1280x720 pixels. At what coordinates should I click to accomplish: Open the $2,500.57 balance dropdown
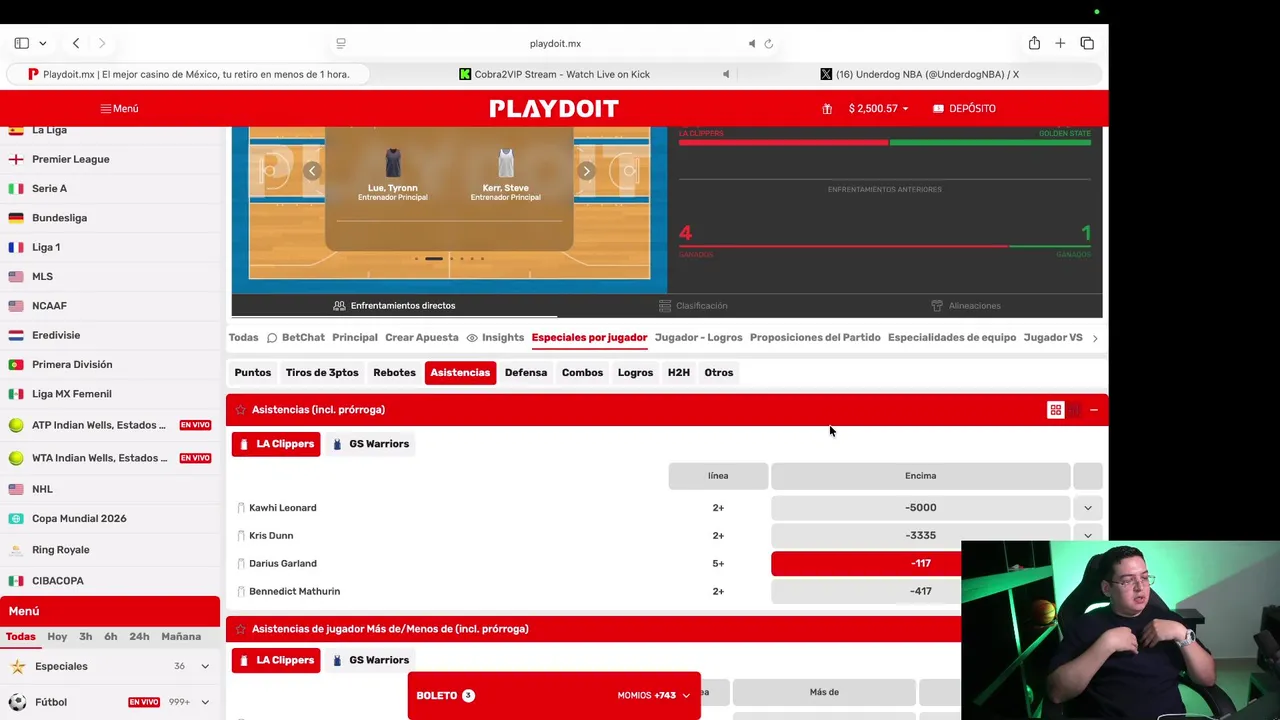click(x=878, y=108)
